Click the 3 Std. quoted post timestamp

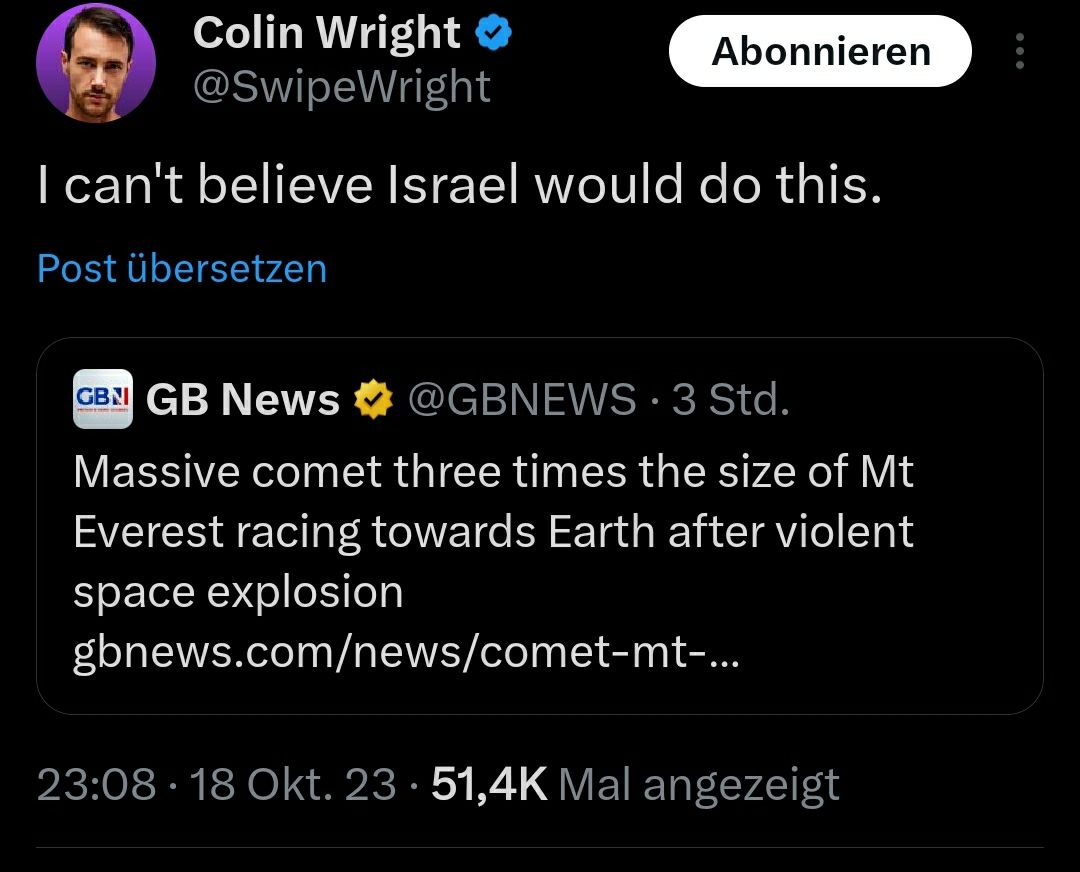point(731,400)
